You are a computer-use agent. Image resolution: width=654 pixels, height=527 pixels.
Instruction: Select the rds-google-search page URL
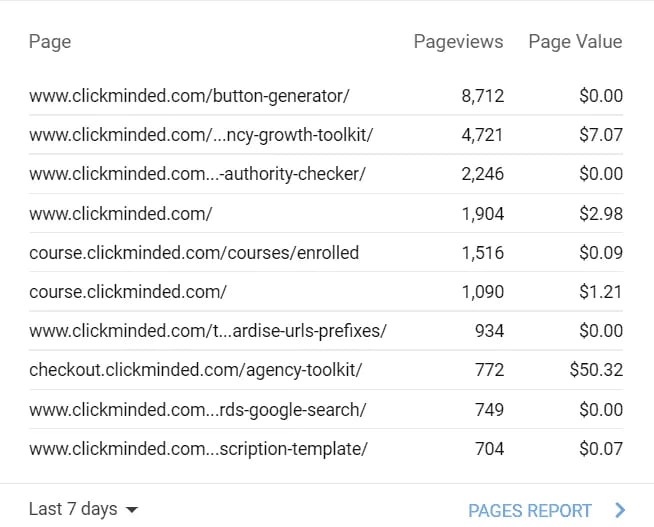coord(197,409)
